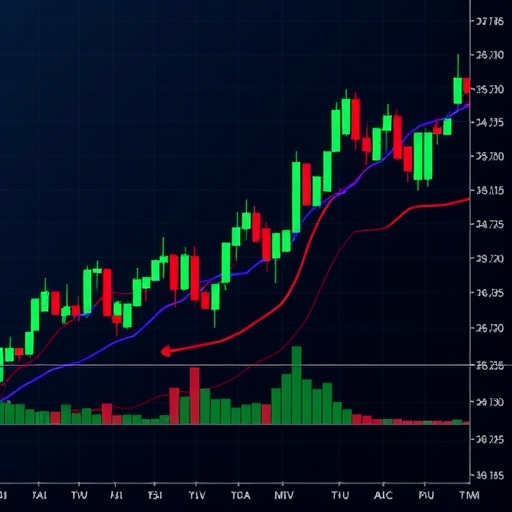This screenshot has height=512, width=512.
Task: Select the 30 185 value on the price axis
Action: (x=490, y=476)
